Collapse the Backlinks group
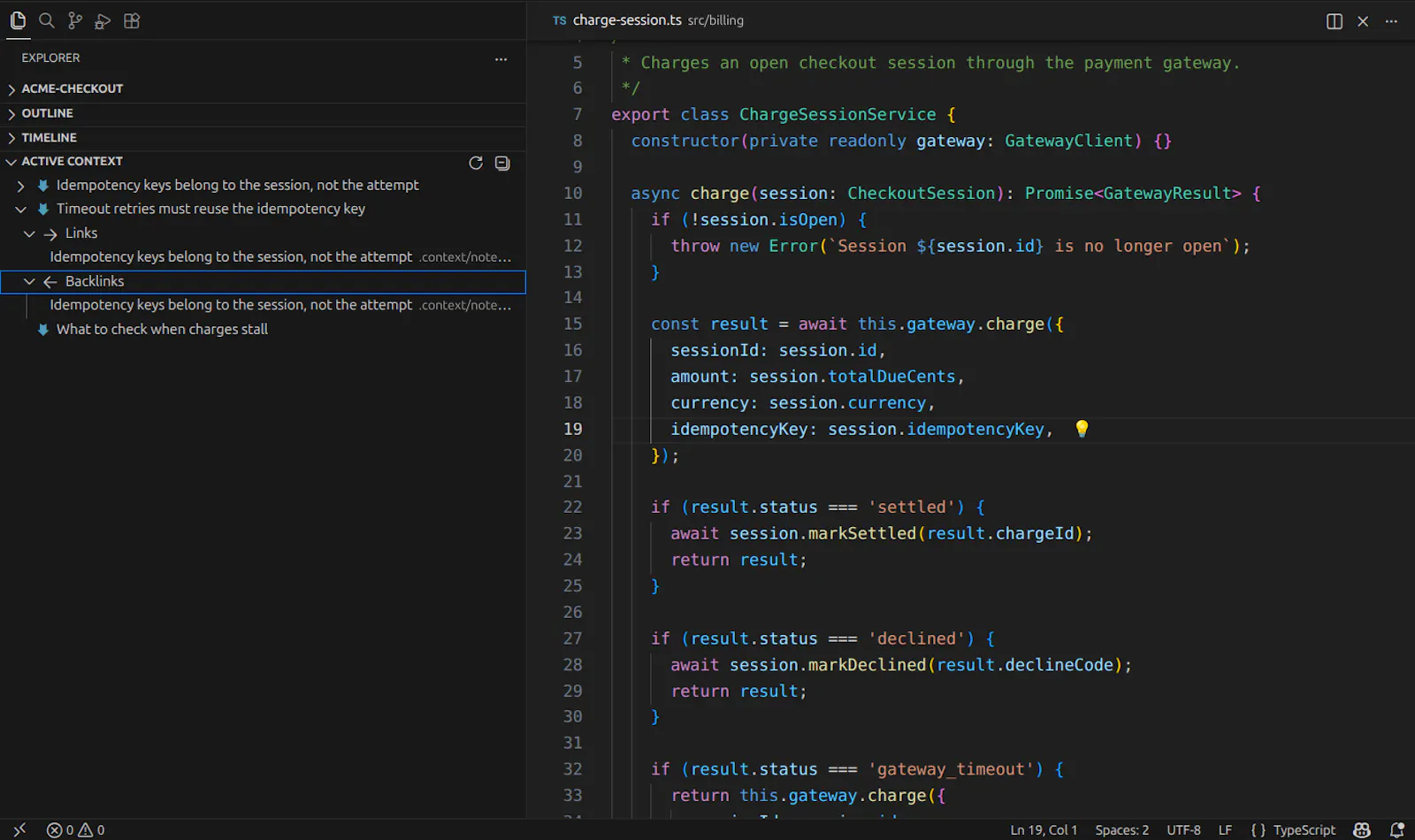Screen dimensions: 1415x840 coord(29,281)
